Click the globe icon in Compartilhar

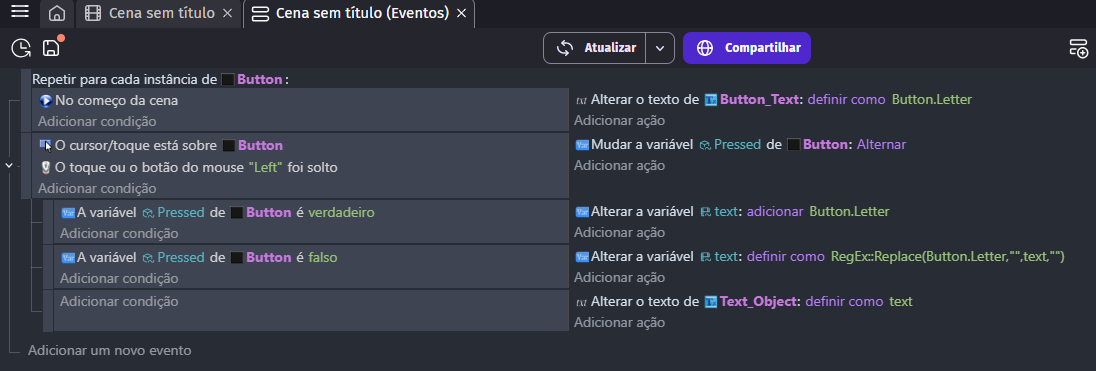(705, 48)
